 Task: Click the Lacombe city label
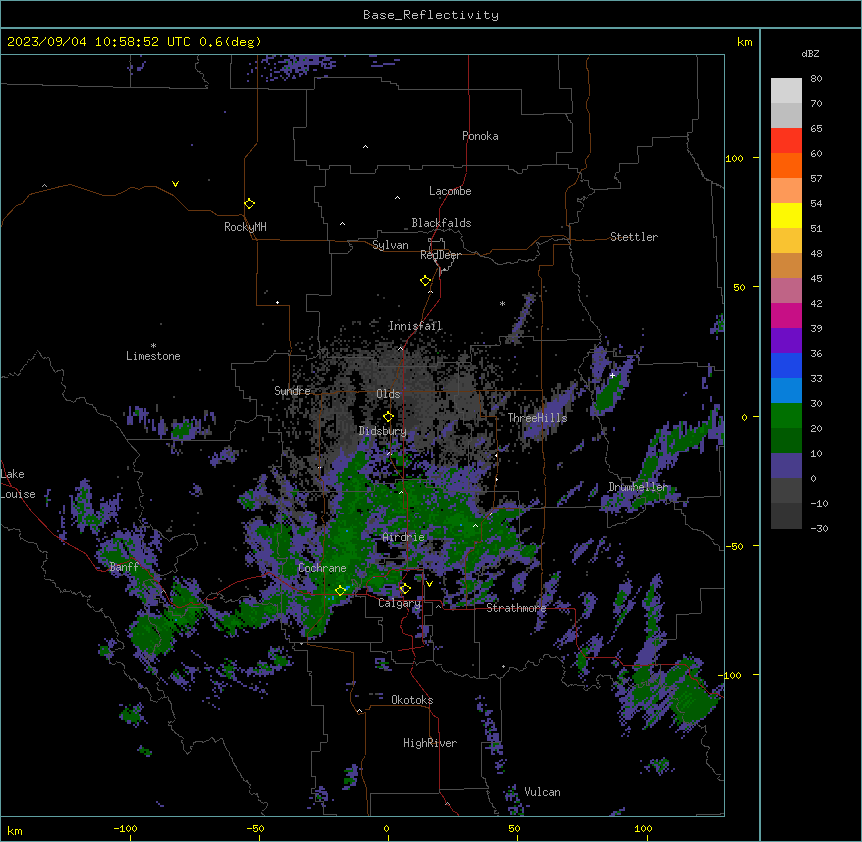(450, 191)
